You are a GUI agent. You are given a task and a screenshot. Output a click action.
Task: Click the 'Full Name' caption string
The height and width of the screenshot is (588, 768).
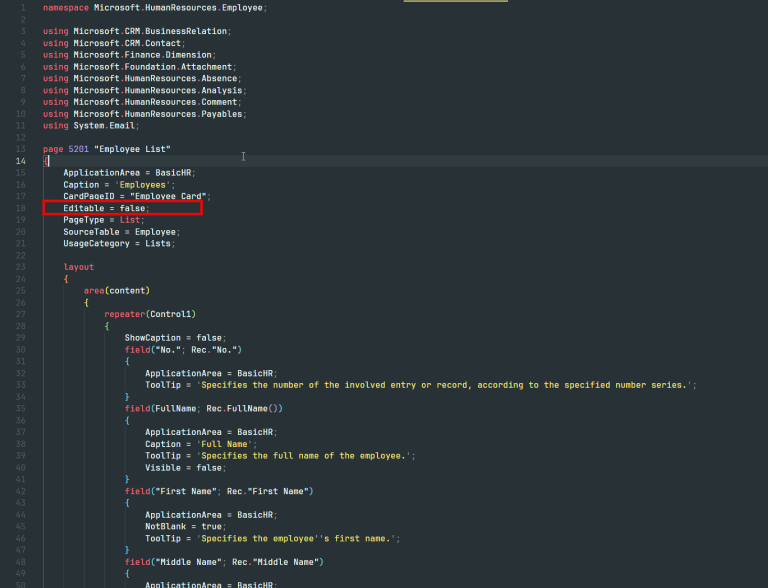coord(224,444)
